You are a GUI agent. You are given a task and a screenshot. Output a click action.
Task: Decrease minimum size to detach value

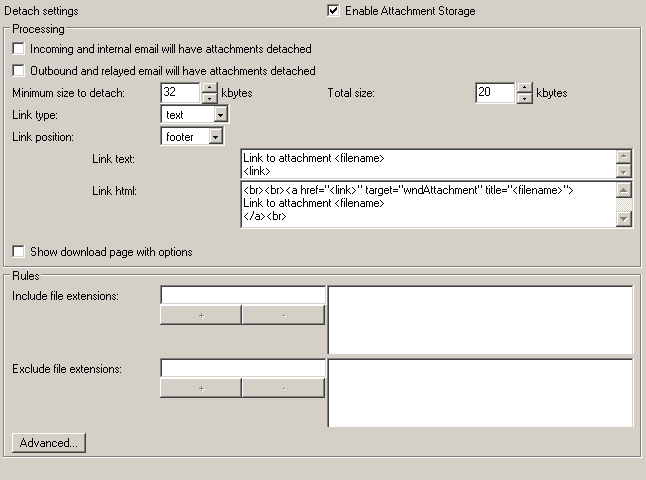point(209,98)
